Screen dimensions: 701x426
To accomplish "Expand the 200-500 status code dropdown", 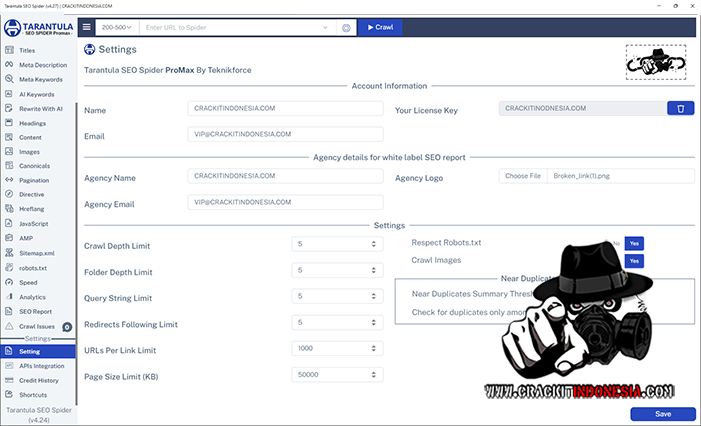I will (116, 28).
